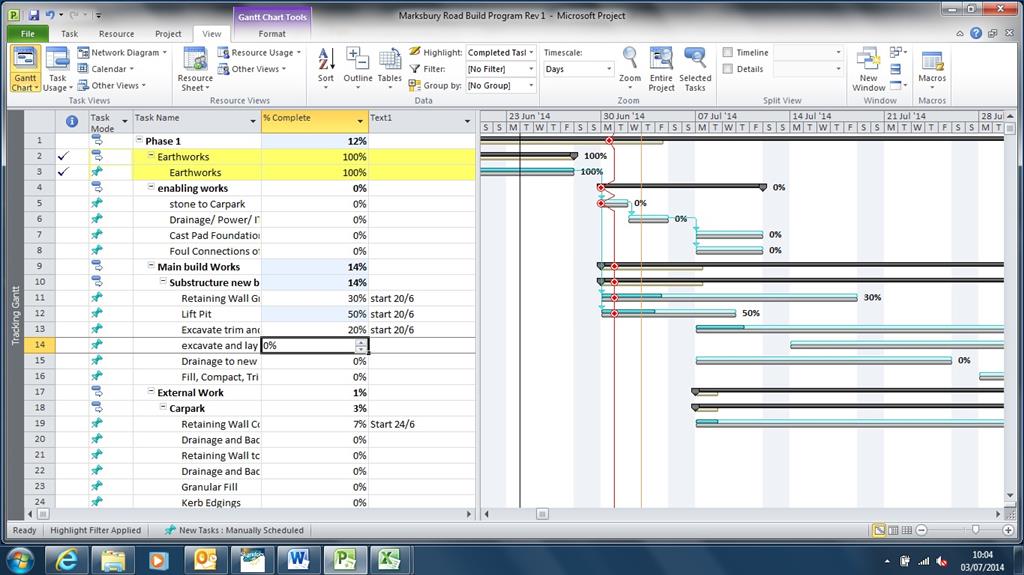Click the Zoom magnifier icon

click(x=630, y=58)
